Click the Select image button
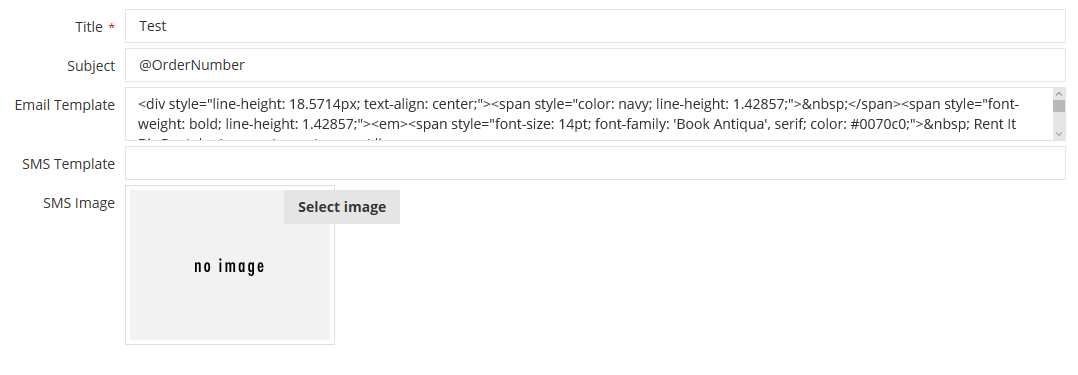1078x375 pixels. (342, 207)
